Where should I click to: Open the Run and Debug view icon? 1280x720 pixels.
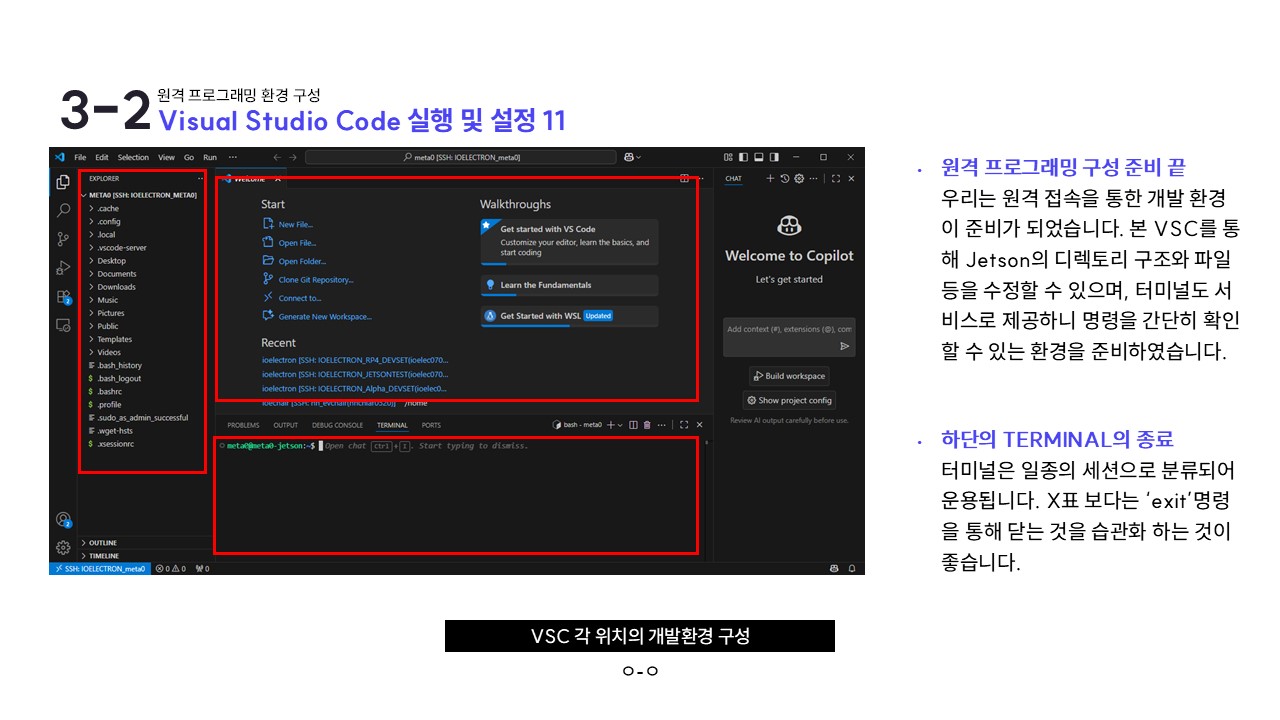click(62, 267)
